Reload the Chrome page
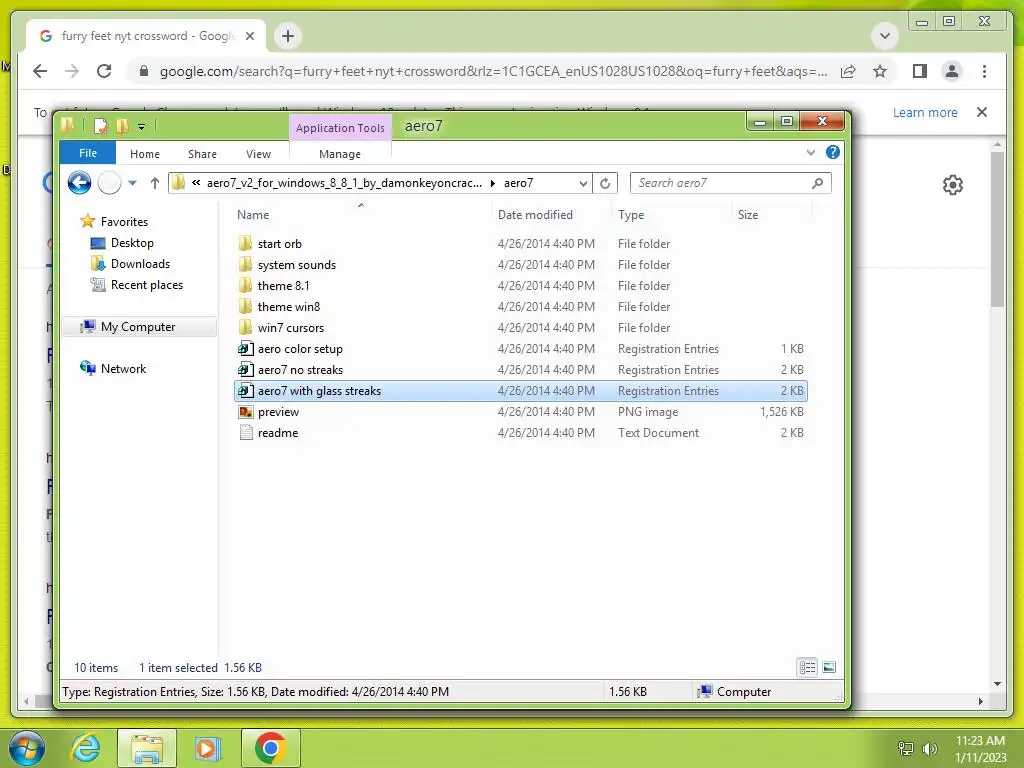This screenshot has width=1024, height=768. [x=104, y=71]
